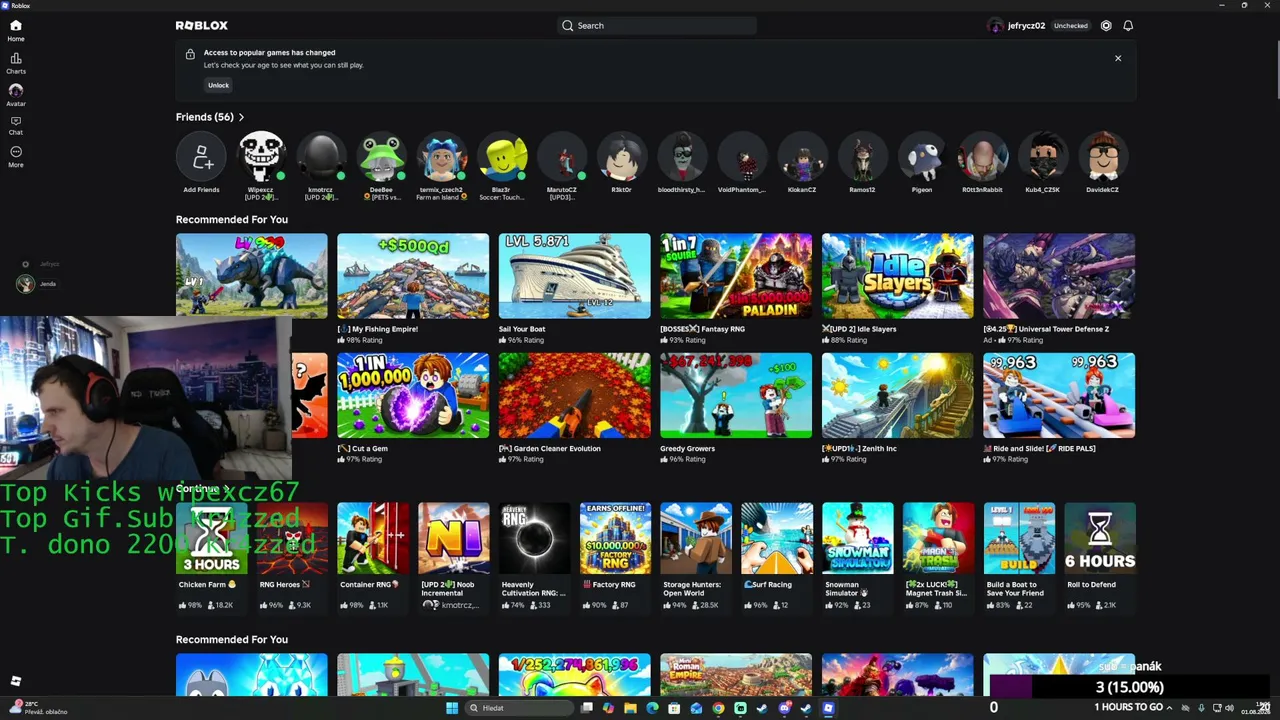Screen dimensions: 1280x720
Task: Open the Friends (56) heading link
Action: [x=204, y=117]
